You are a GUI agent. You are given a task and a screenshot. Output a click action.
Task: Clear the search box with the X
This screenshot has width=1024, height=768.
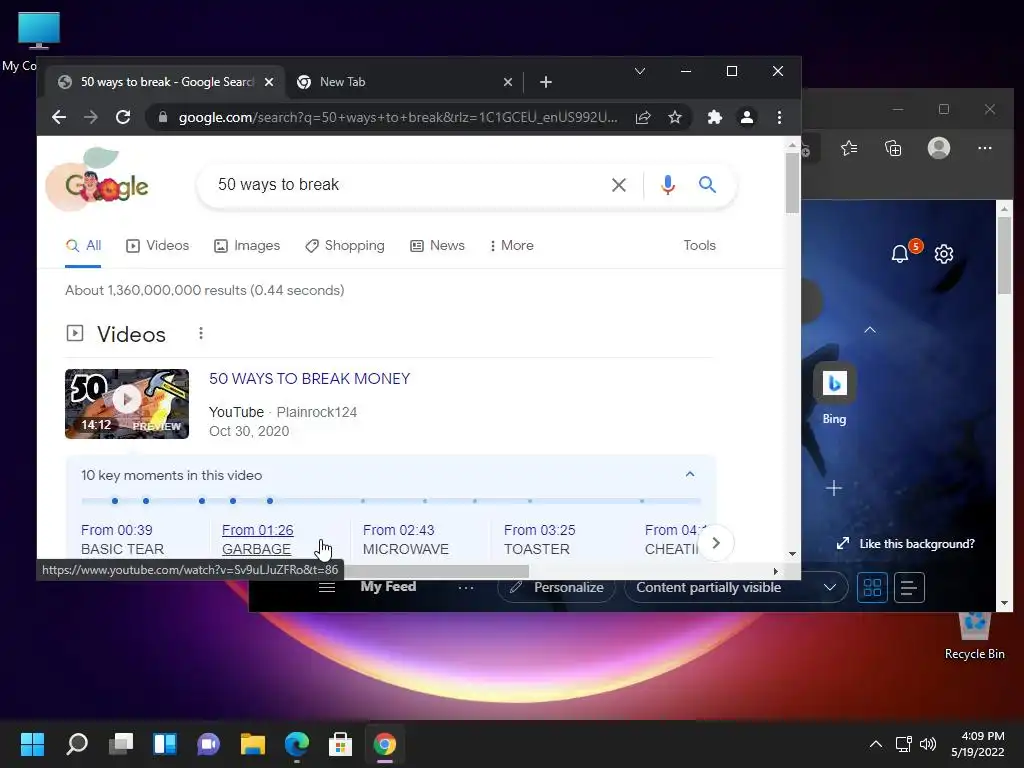[618, 185]
